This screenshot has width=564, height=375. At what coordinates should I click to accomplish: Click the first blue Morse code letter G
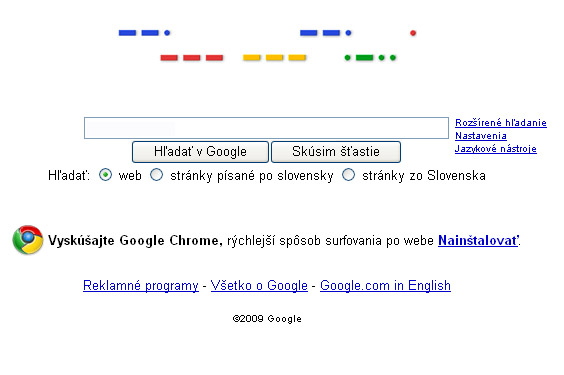(144, 33)
